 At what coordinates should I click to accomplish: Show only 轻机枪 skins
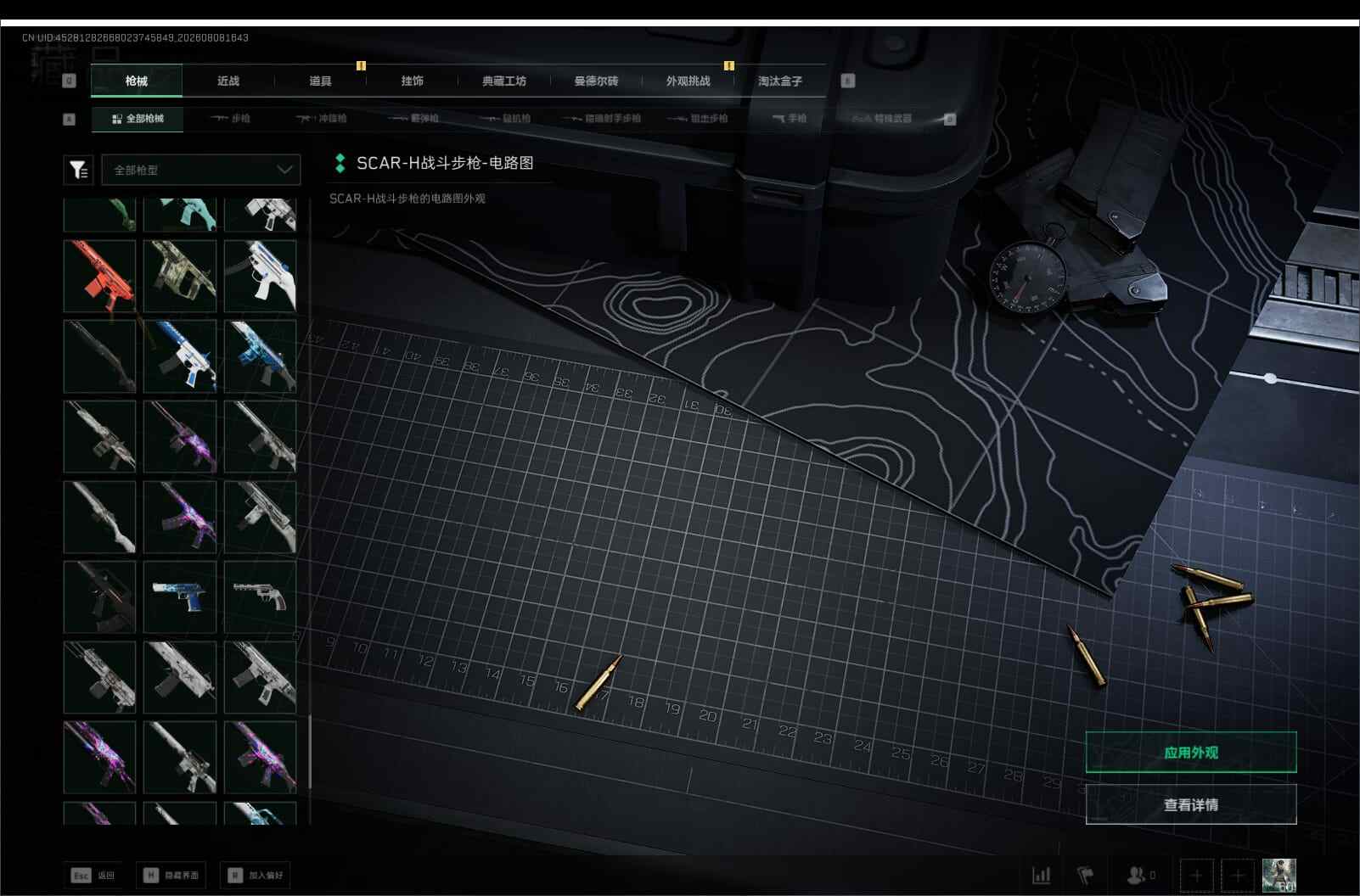point(505,119)
